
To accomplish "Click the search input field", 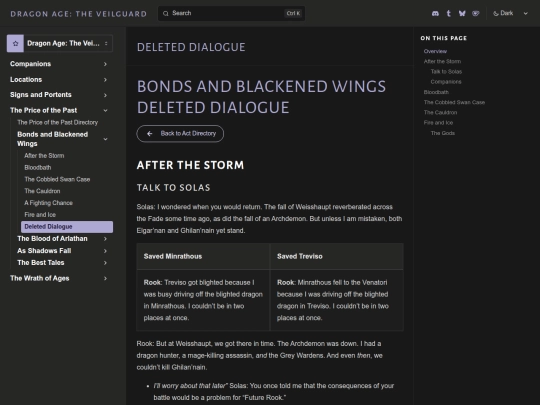I will tap(231, 13).
